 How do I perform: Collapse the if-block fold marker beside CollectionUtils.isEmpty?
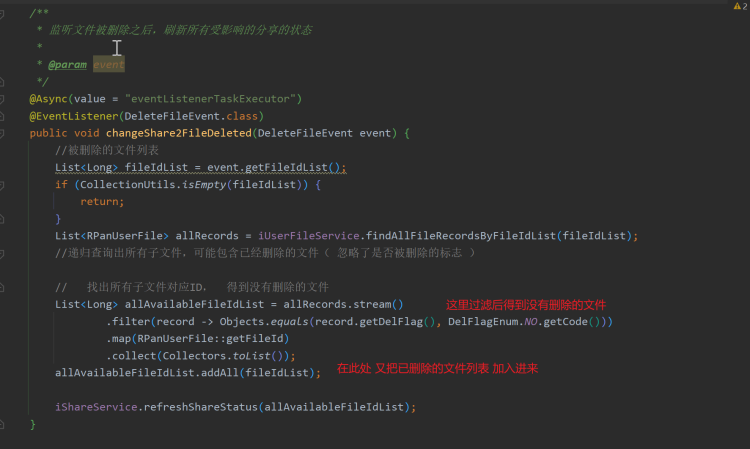(2, 185)
